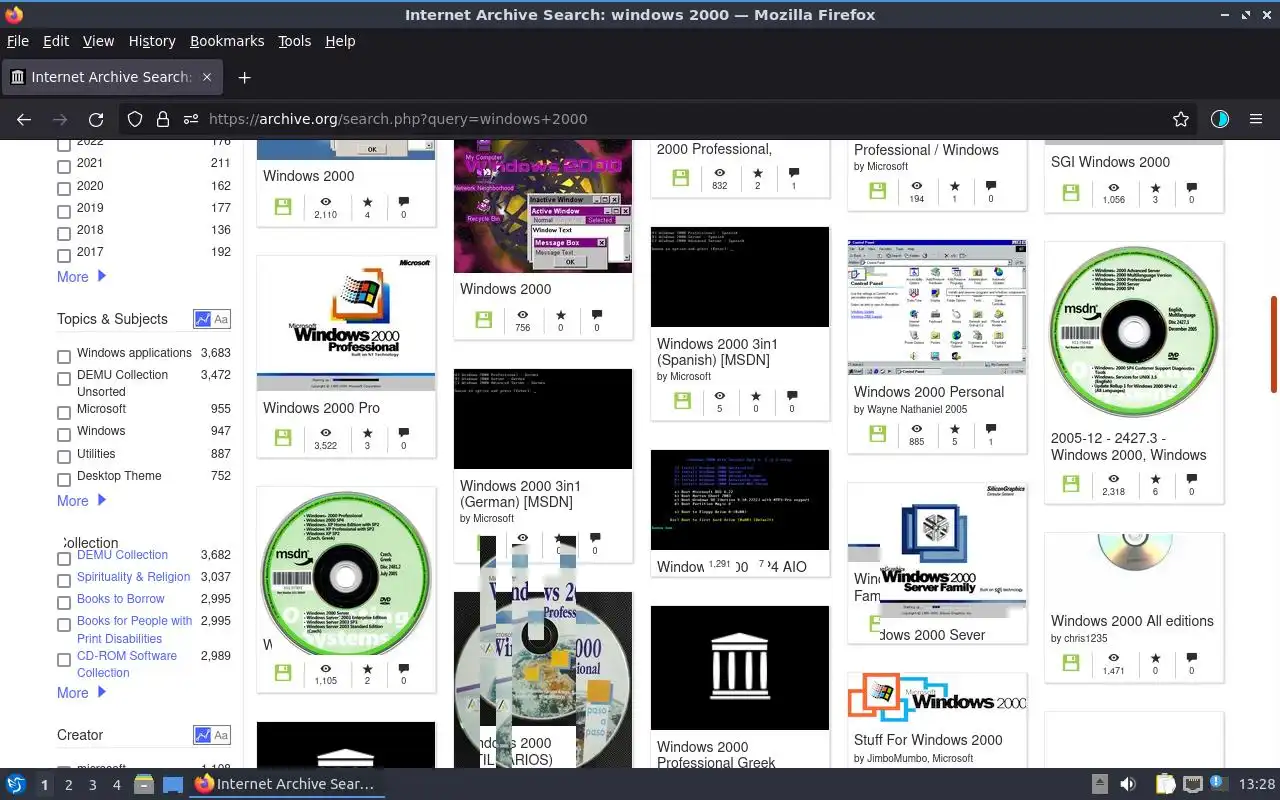1280x800 pixels.
Task: Open the File menu
Action: click(x=17, y=41)
